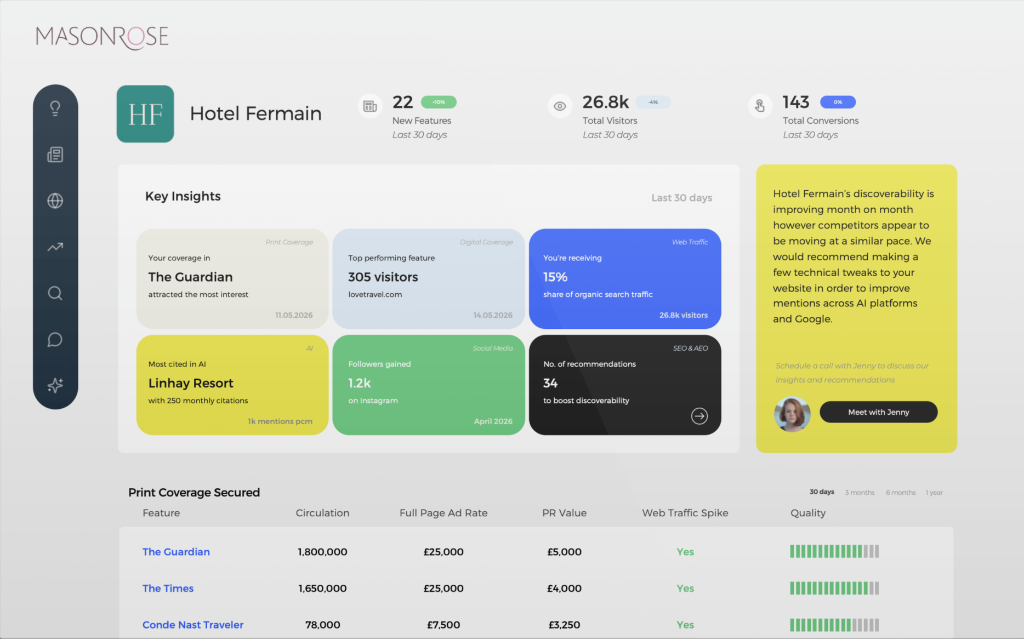Viewport: 1024px width, 639px height.
Task: Click the 78,000 circulation value
Action: point(323,625)
